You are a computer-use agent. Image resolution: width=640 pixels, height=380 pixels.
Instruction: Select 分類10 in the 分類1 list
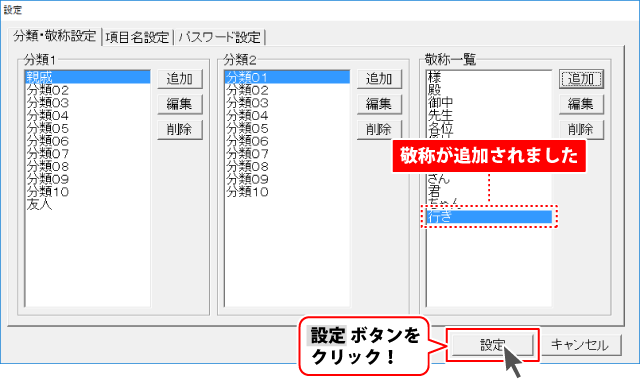pos(88,191)
